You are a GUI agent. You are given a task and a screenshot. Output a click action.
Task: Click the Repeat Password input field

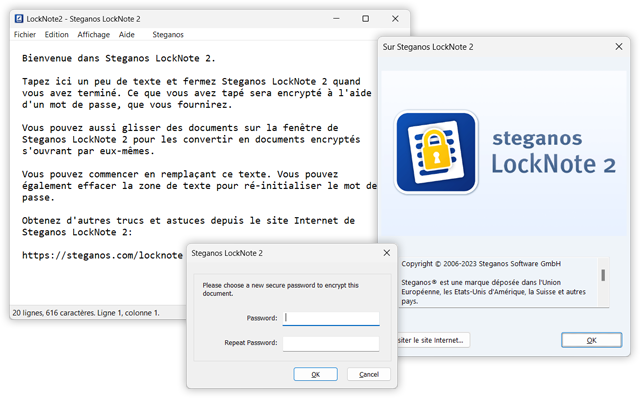coord(331,343)
